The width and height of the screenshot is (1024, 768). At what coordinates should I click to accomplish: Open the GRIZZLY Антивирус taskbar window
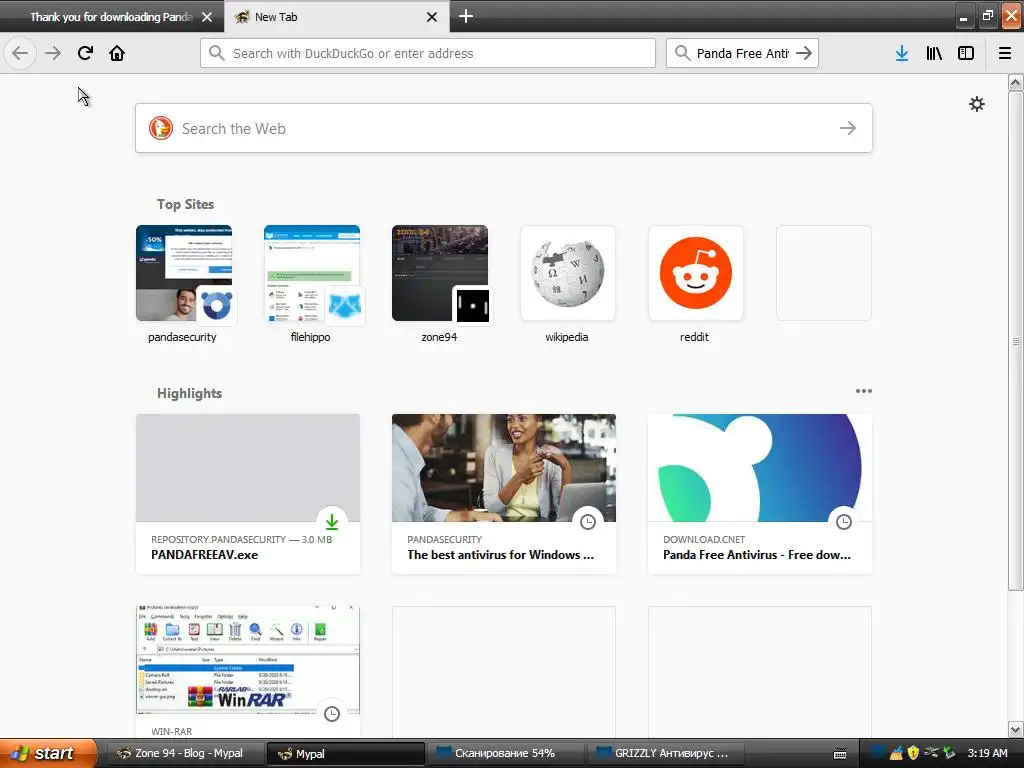(666, 753)
